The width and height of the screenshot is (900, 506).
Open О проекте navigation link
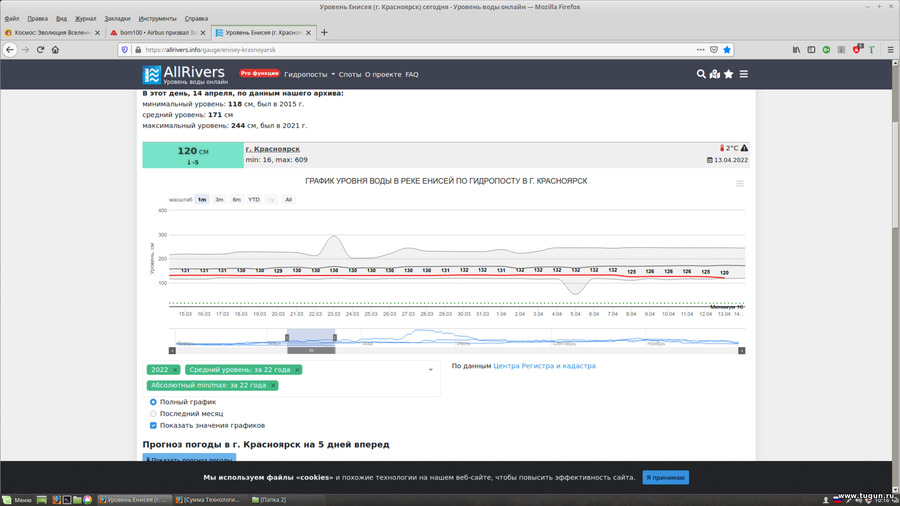[383, 75]
